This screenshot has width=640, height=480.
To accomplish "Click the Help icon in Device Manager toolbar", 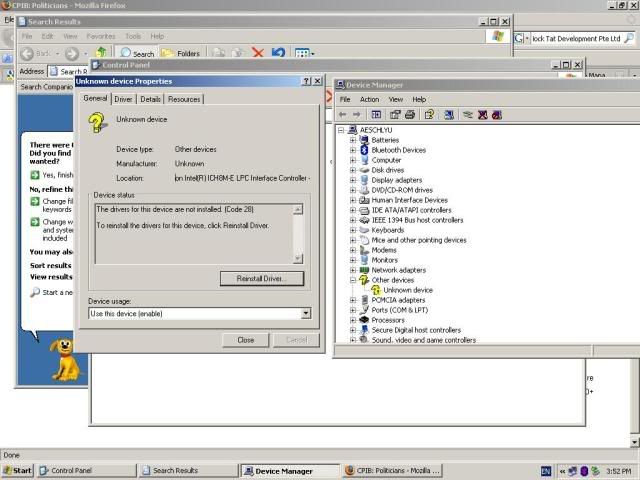I will (429, 115).
